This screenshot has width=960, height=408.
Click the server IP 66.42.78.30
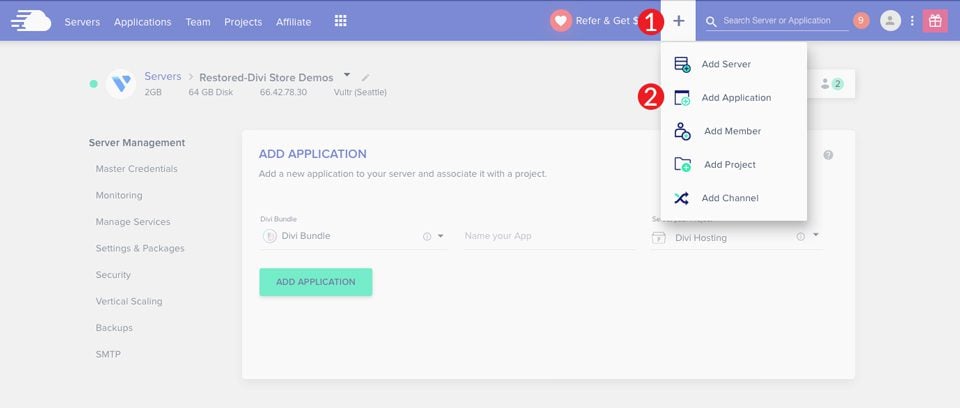click(x=283, y=93)
